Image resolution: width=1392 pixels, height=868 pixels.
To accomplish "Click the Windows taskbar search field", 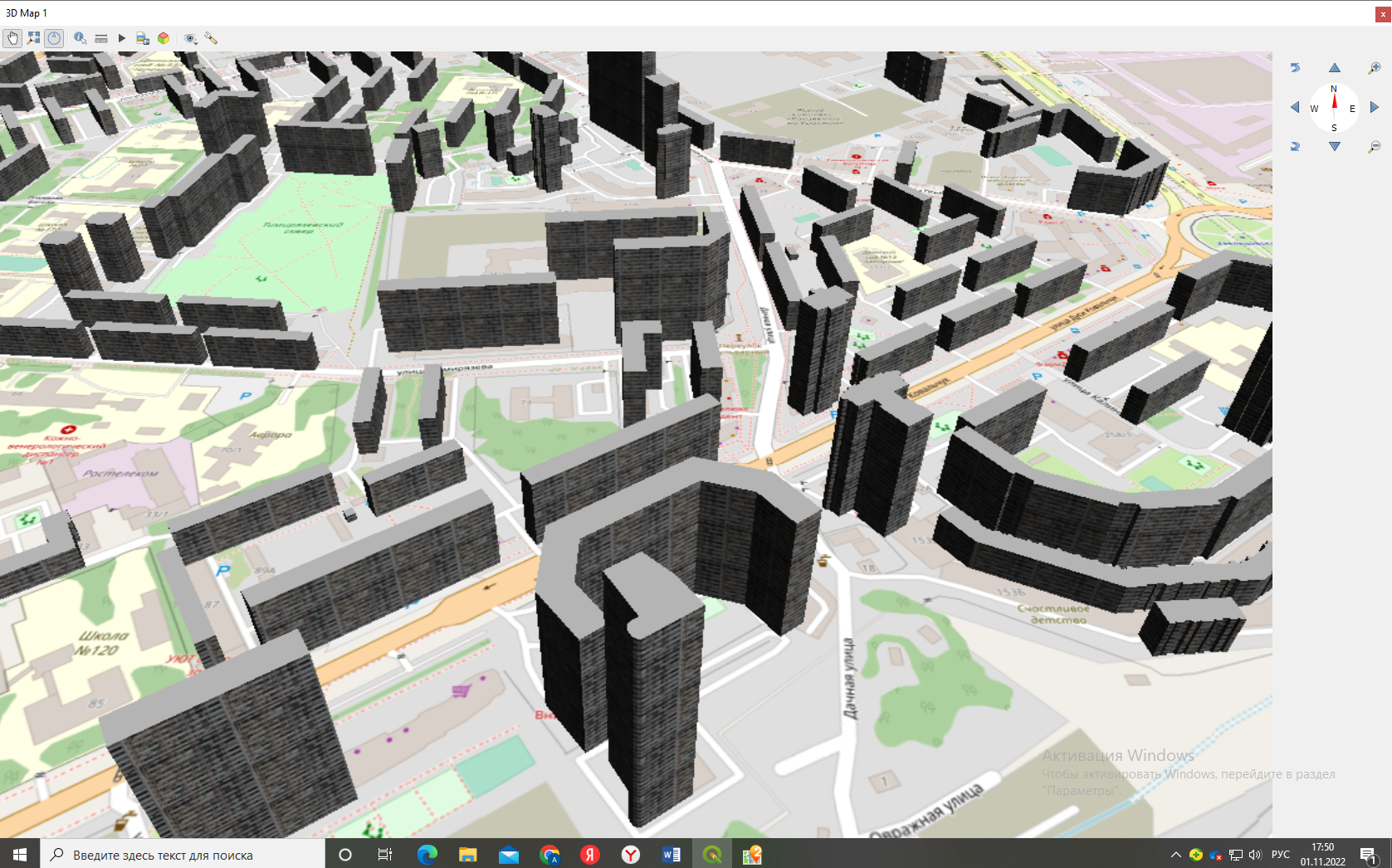I will [x=183, y=855].
